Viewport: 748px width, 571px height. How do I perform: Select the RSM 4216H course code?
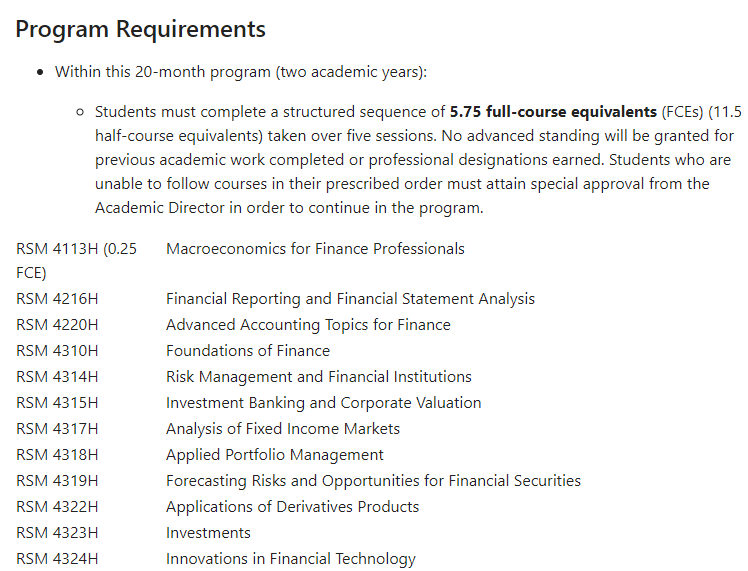pos(57,299)
